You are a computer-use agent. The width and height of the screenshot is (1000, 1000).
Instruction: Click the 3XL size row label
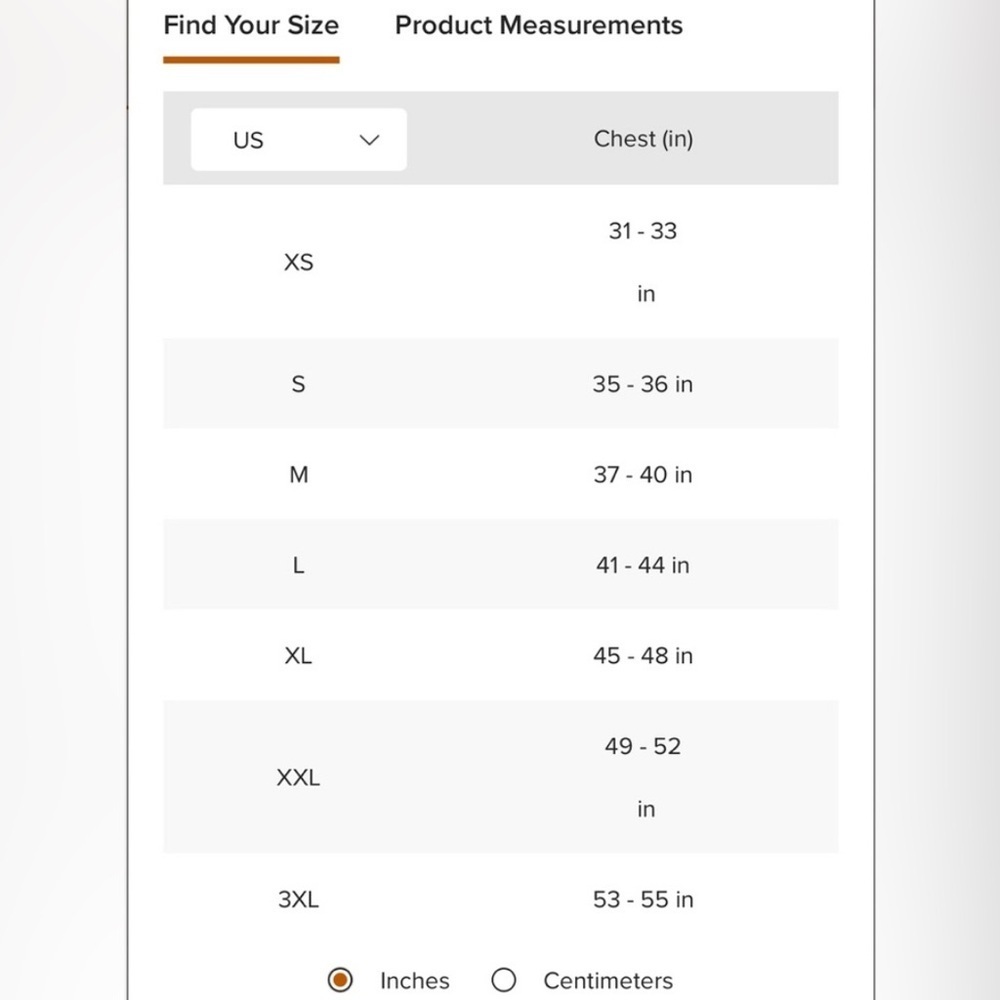[298, 899]
